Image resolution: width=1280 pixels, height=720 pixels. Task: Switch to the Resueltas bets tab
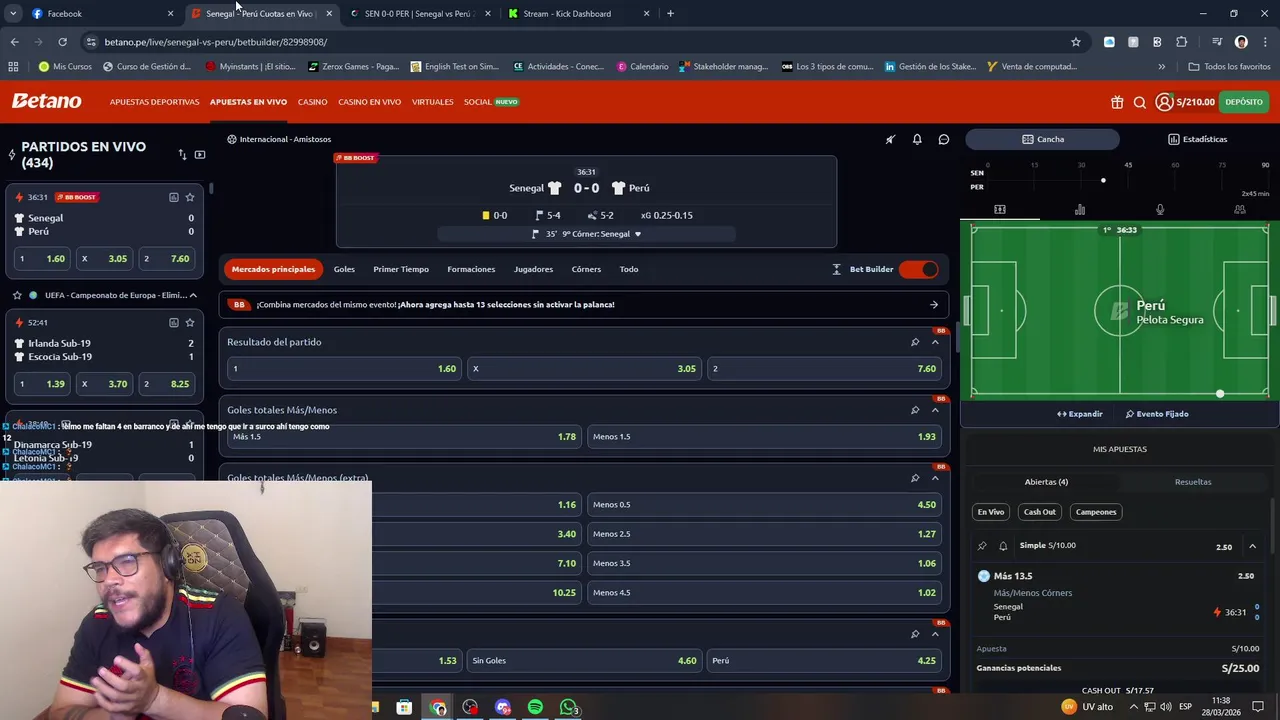(x=1193, y=482)
